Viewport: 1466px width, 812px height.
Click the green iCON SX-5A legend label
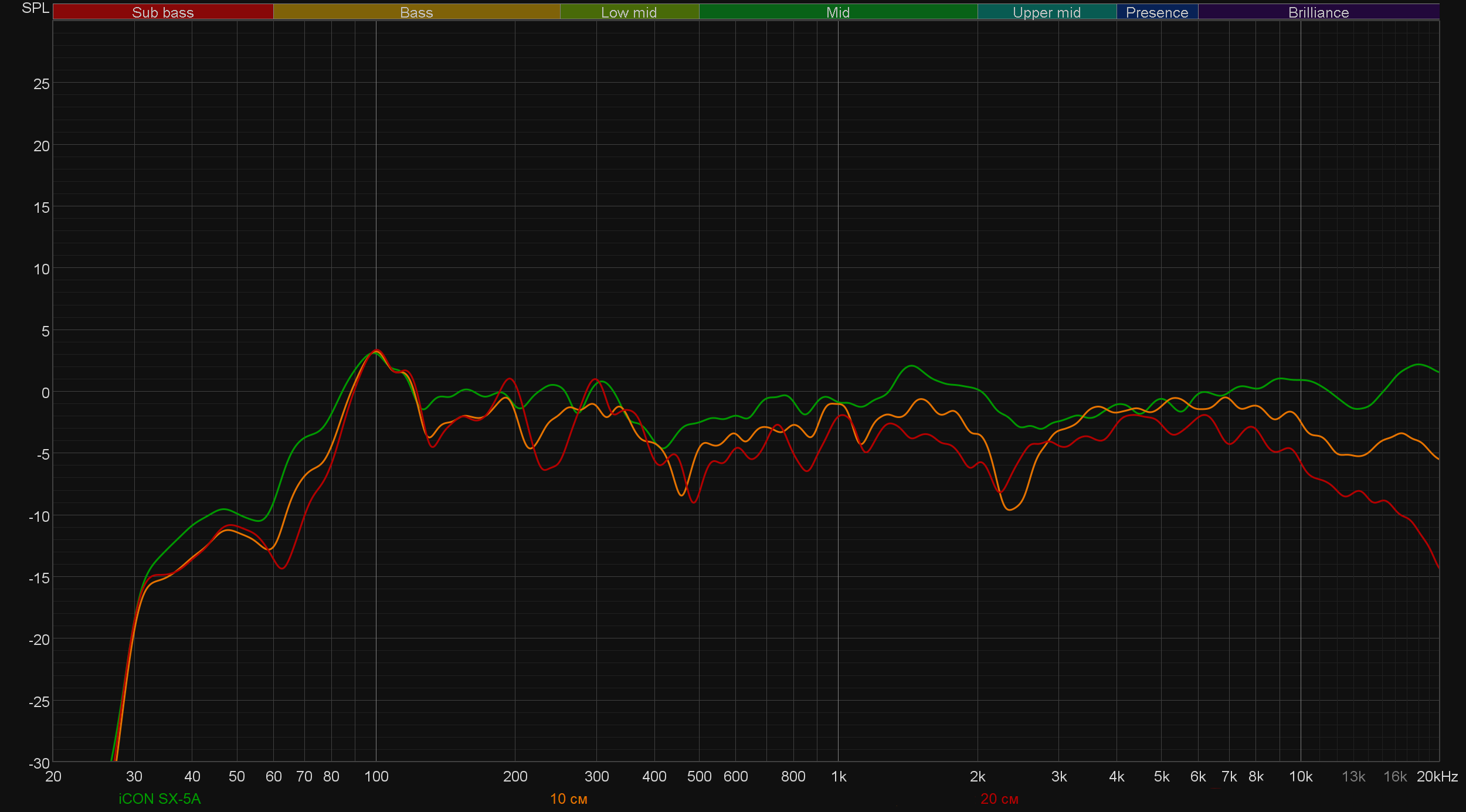pos(160,799)
